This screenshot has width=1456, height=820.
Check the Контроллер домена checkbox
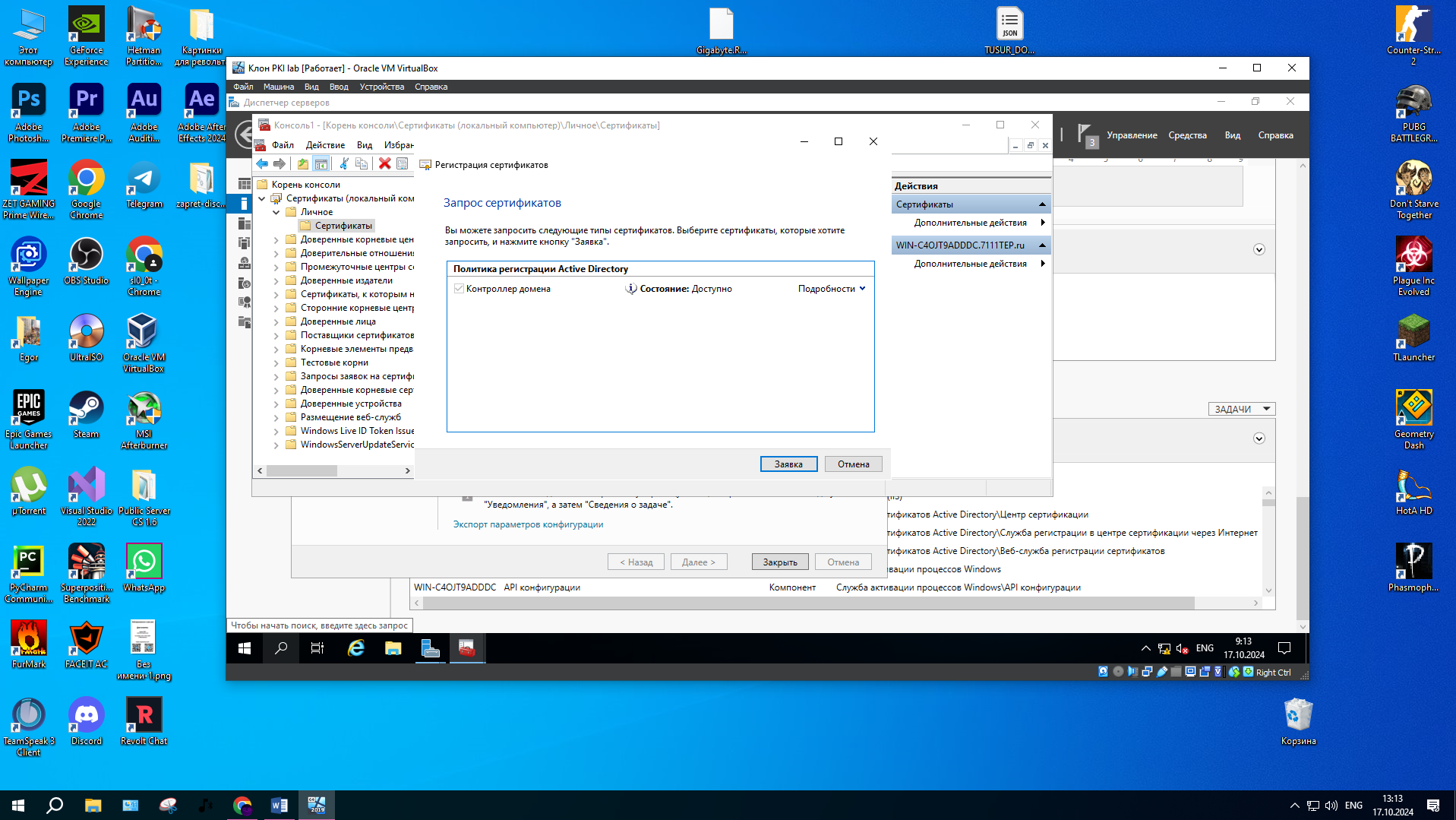click(459, 289)
